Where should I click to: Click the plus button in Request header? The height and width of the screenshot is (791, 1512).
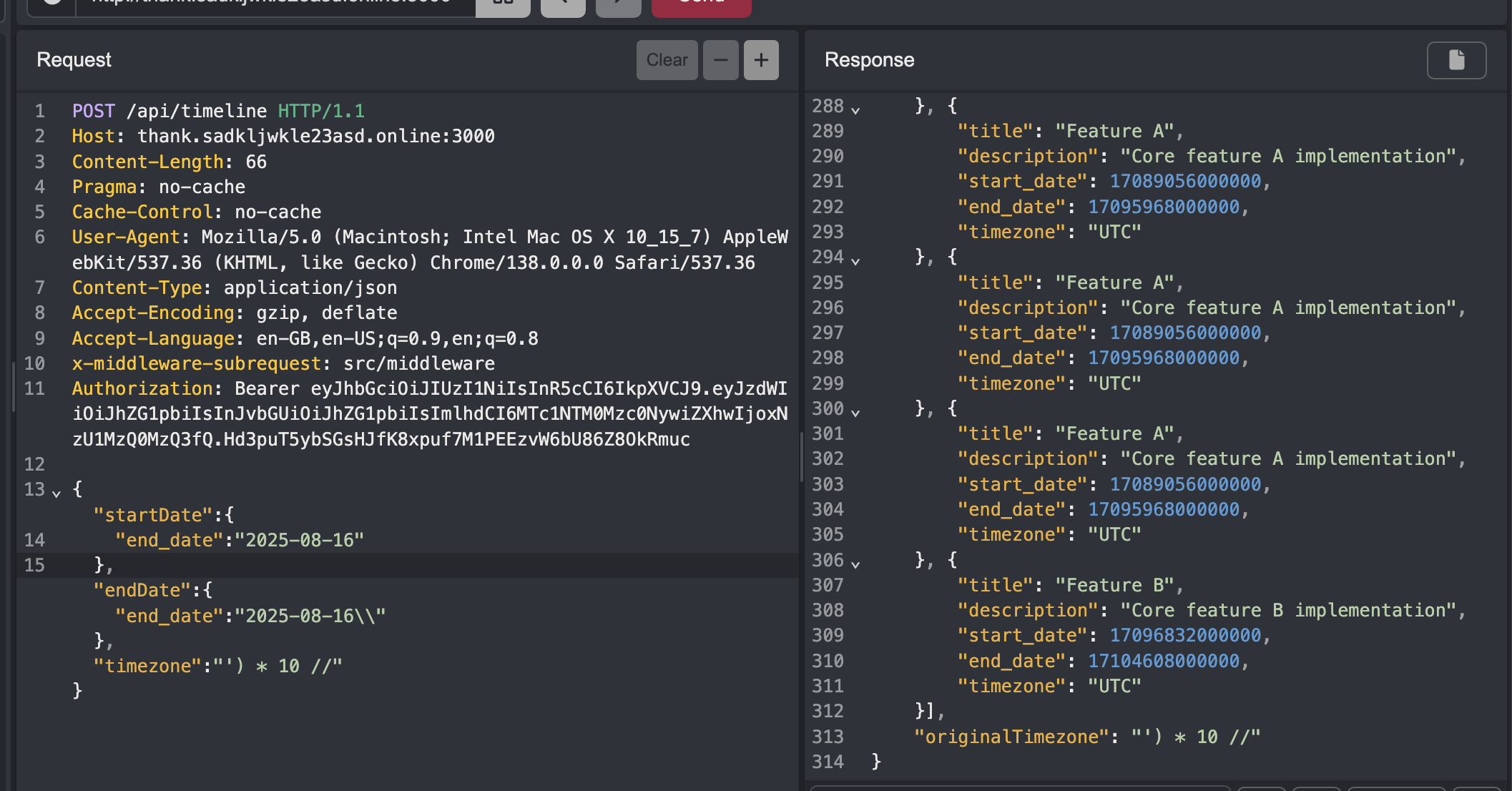click(x=761, y=60)
